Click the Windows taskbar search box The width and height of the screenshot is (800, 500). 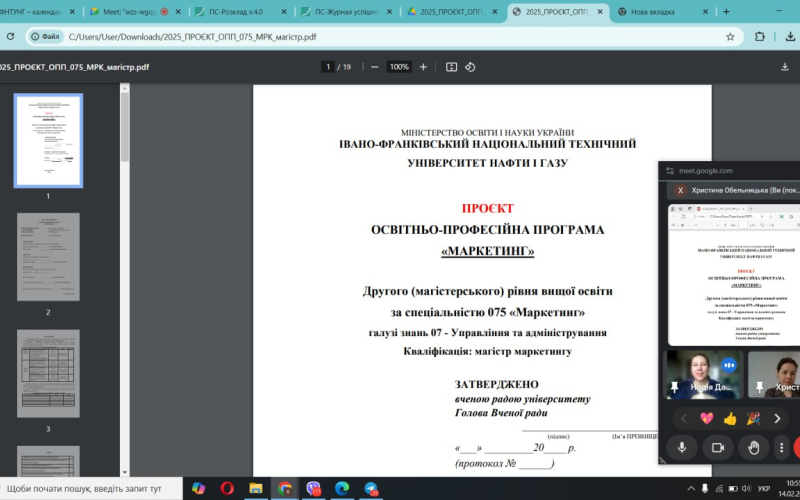(90, 488)
